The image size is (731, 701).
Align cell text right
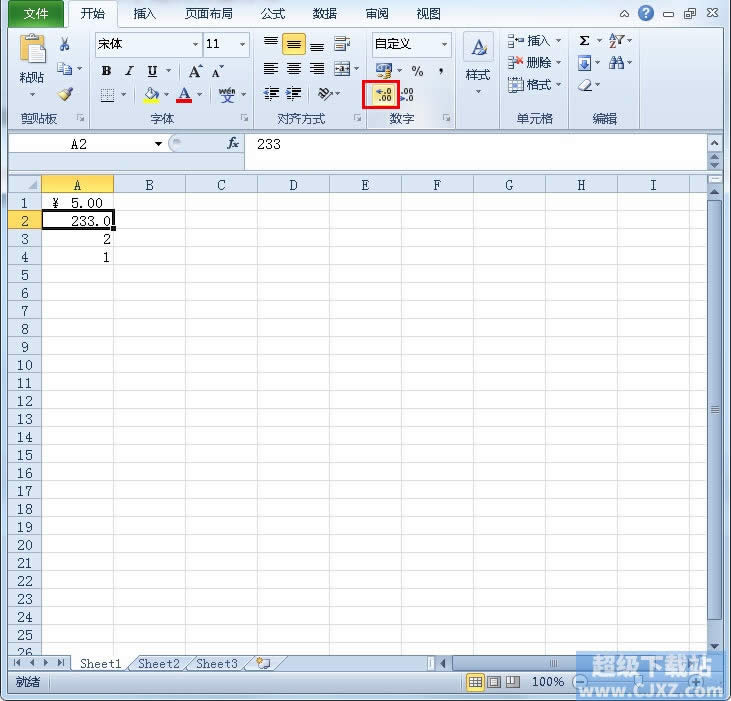[317, 69]
